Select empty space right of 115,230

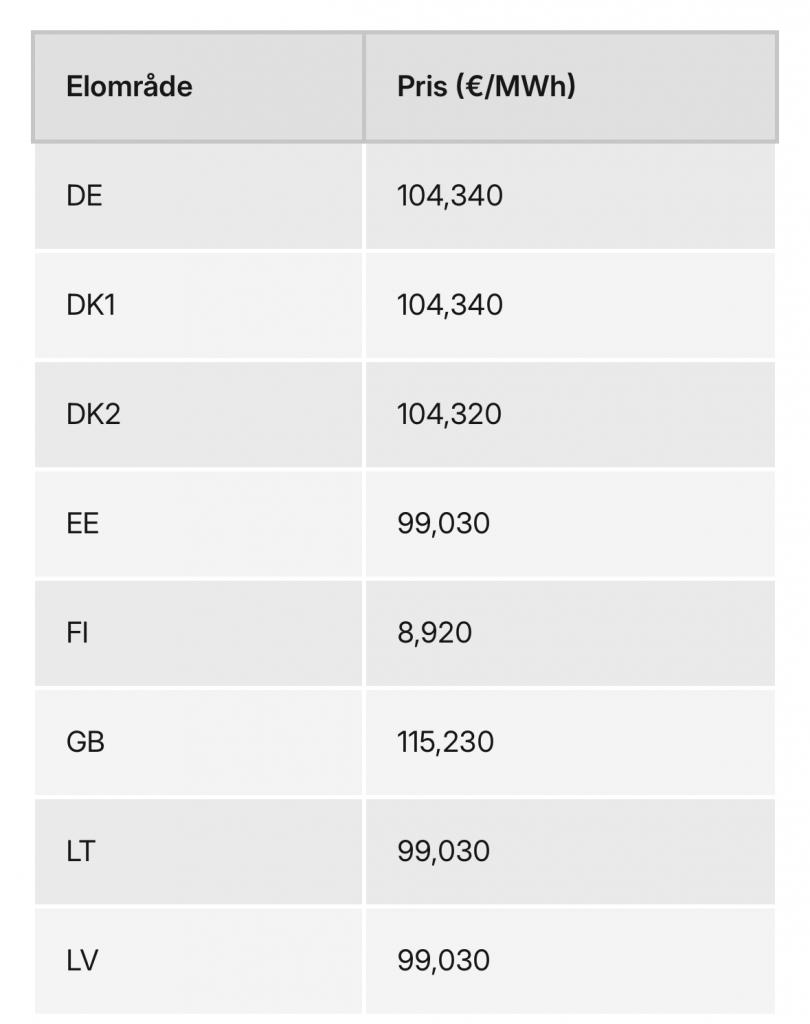click(x=635, y=743)
